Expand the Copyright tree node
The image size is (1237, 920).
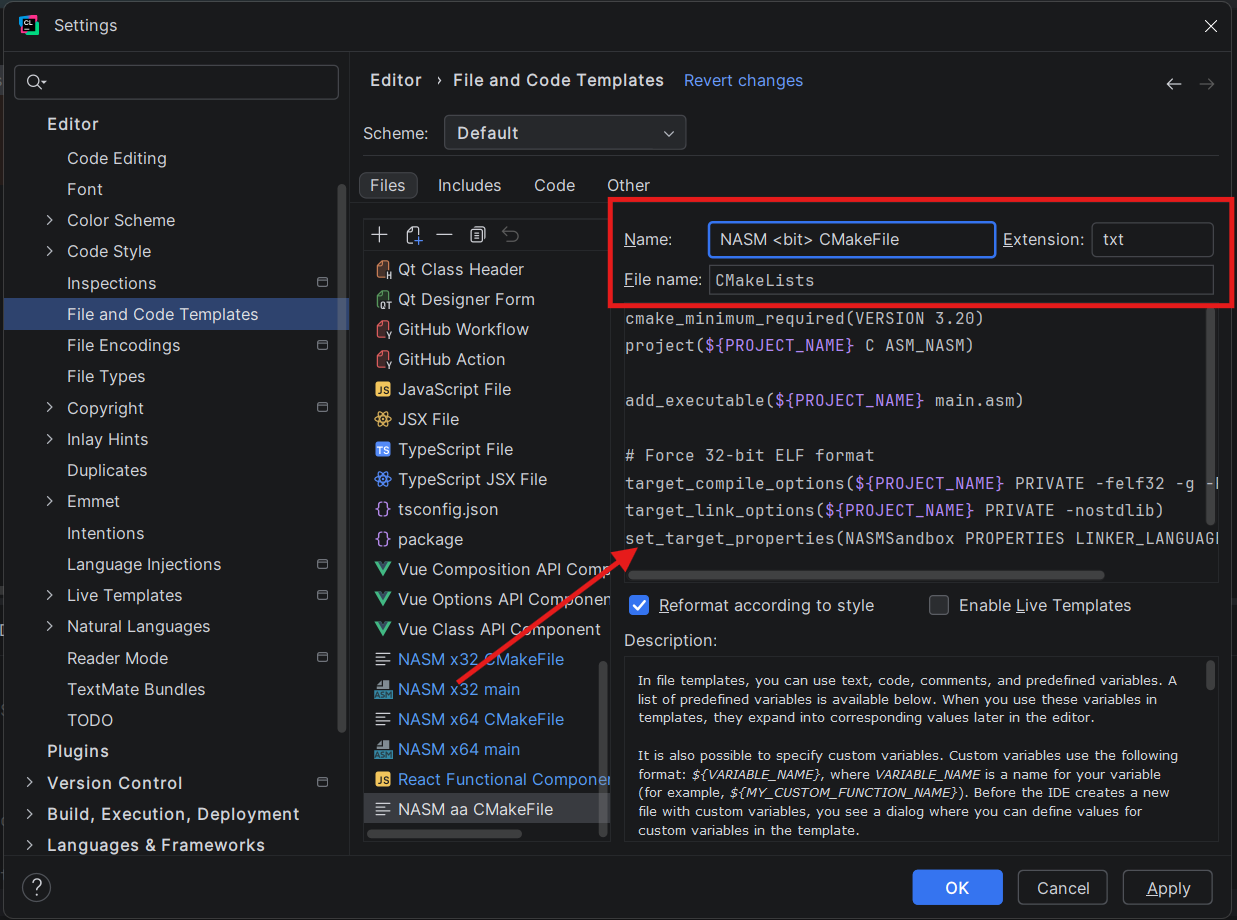click(50, 408)
